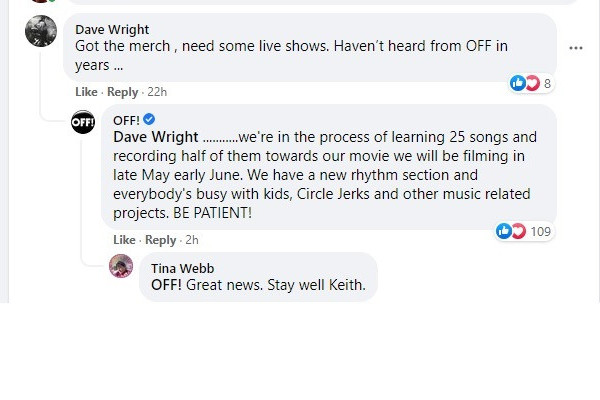This screenshot has height=400, width=600.
Task: Open the OFF! page profile picture
Action: coord(83,123)
